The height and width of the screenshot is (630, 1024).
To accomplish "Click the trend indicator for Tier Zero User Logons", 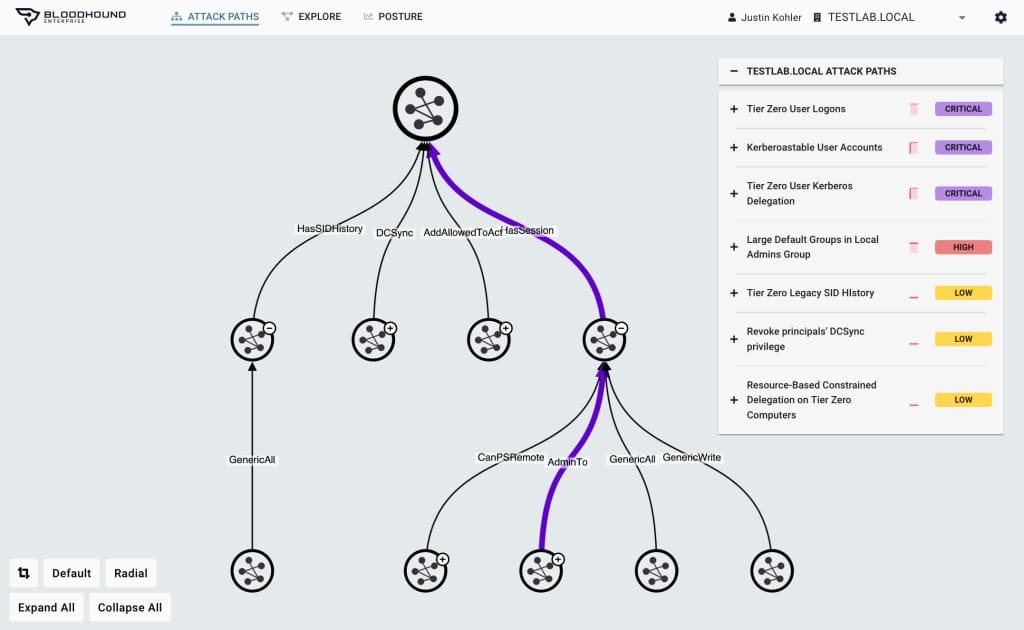I will [x=914, y=109].
